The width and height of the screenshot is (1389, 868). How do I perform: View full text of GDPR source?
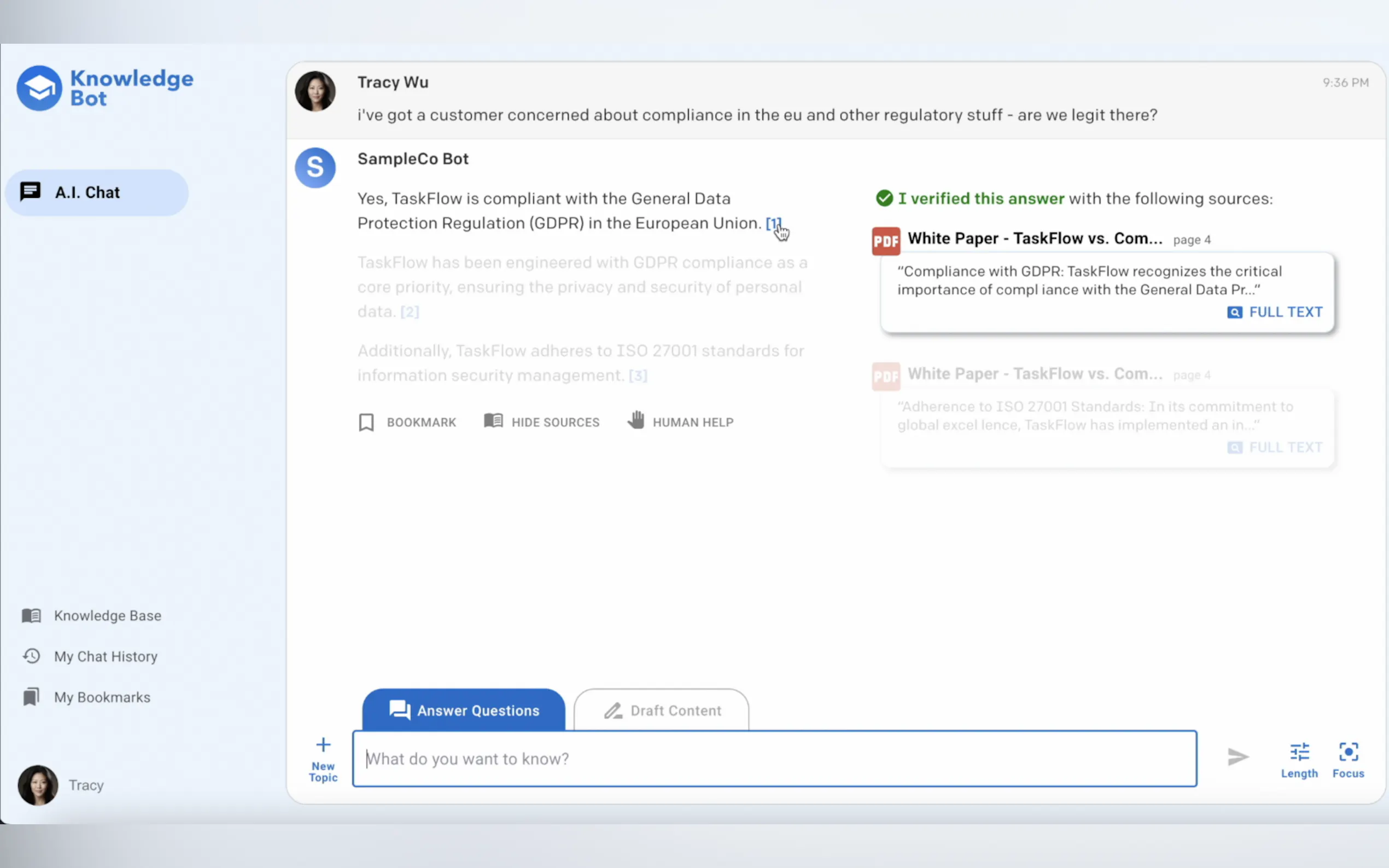point(1275,312)
